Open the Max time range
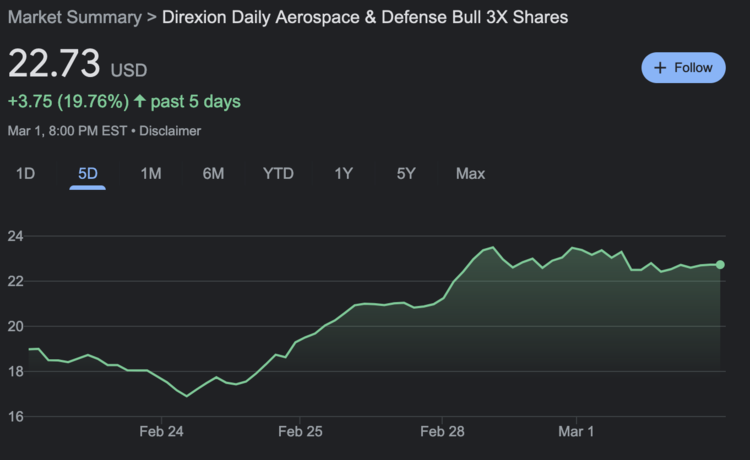Viewport: 750px width, 460px height. (470, 174)
